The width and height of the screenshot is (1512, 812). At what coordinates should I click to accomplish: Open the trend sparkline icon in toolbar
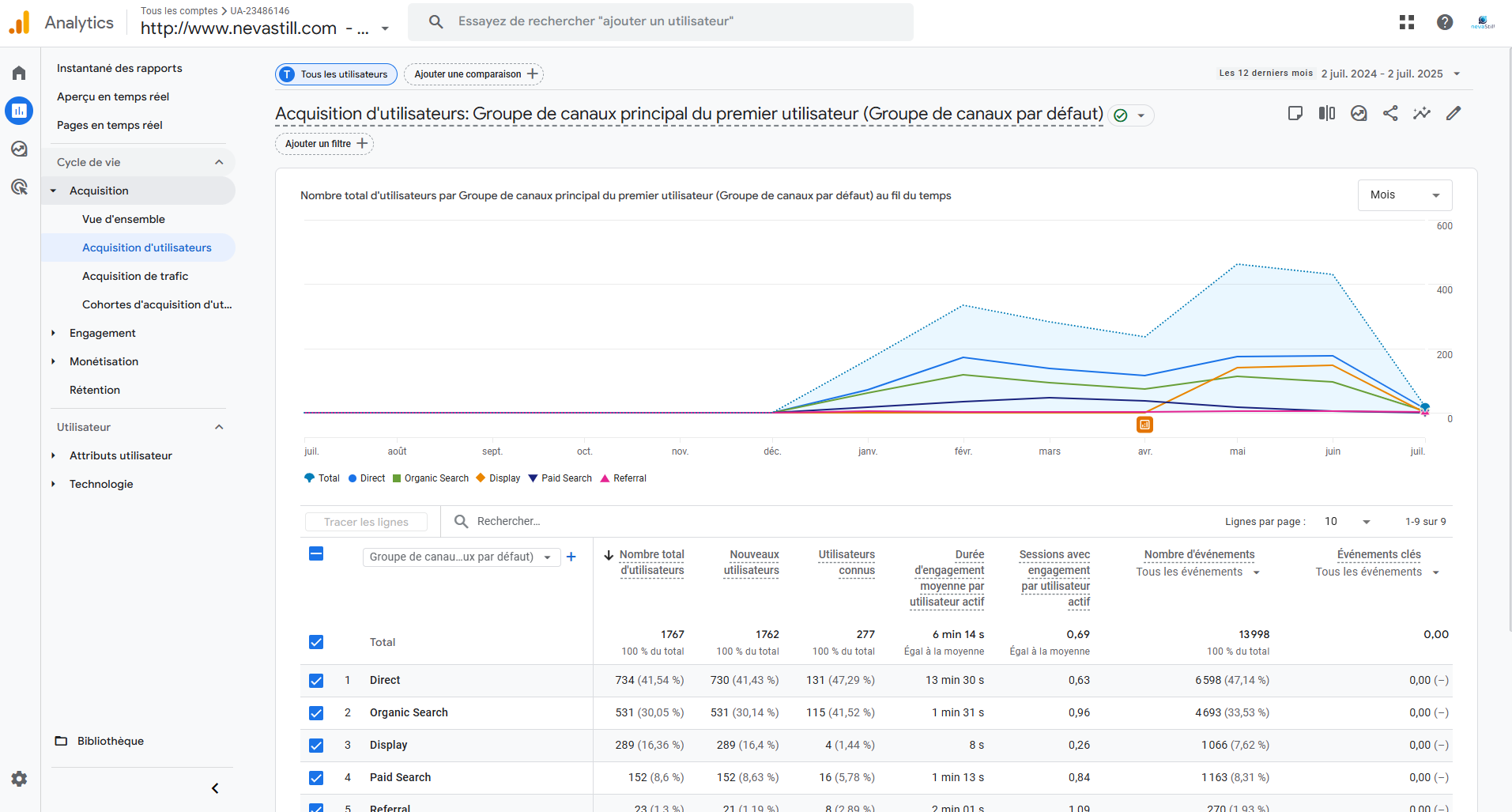coord(1422,113)
